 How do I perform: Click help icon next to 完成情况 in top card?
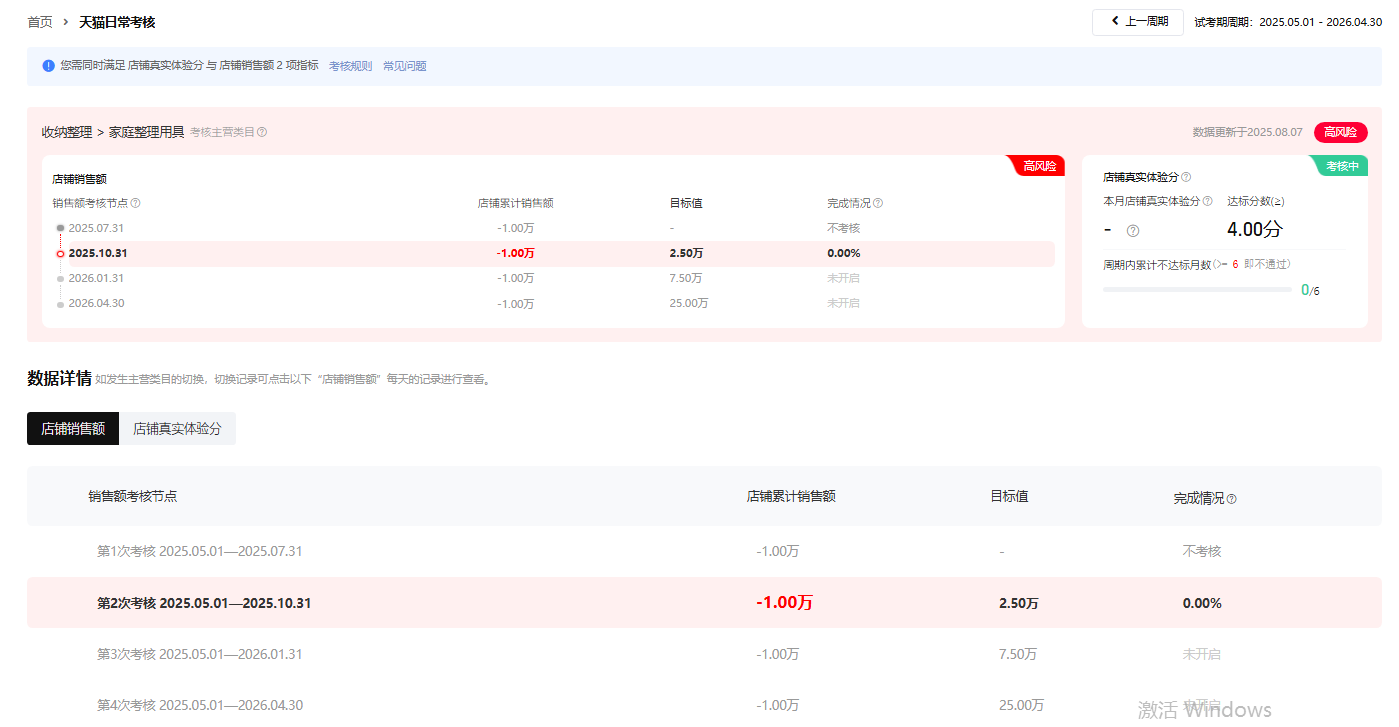click(x=878, y=203)
